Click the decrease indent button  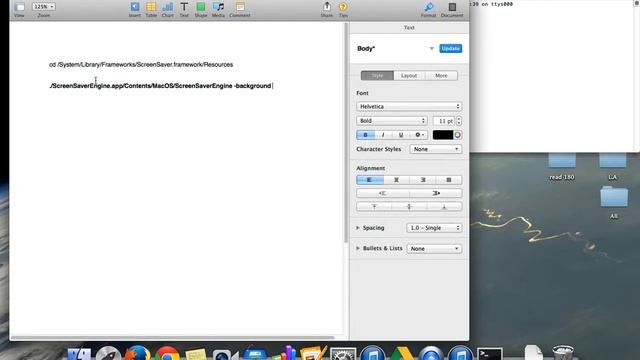[383, 193]
